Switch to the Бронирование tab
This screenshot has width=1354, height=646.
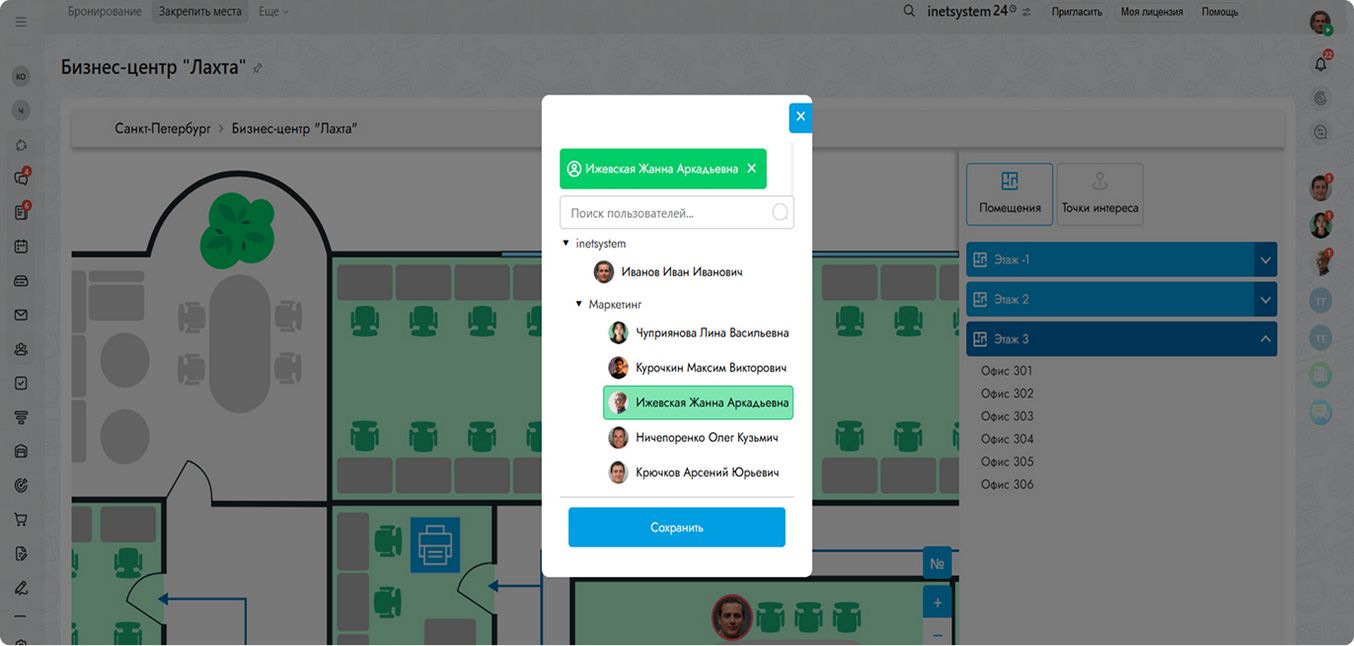[x=105, y=12]
